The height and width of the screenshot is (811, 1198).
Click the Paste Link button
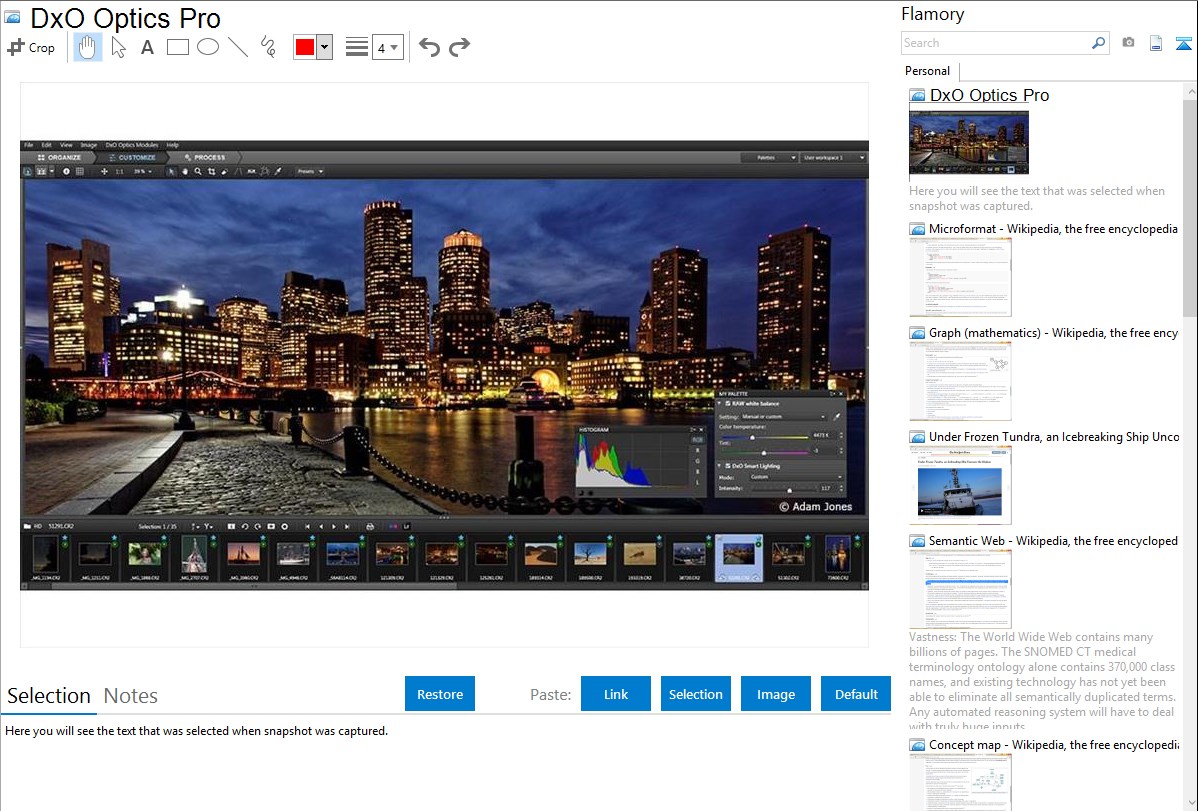pyautogui.click(x=616, y=694)
